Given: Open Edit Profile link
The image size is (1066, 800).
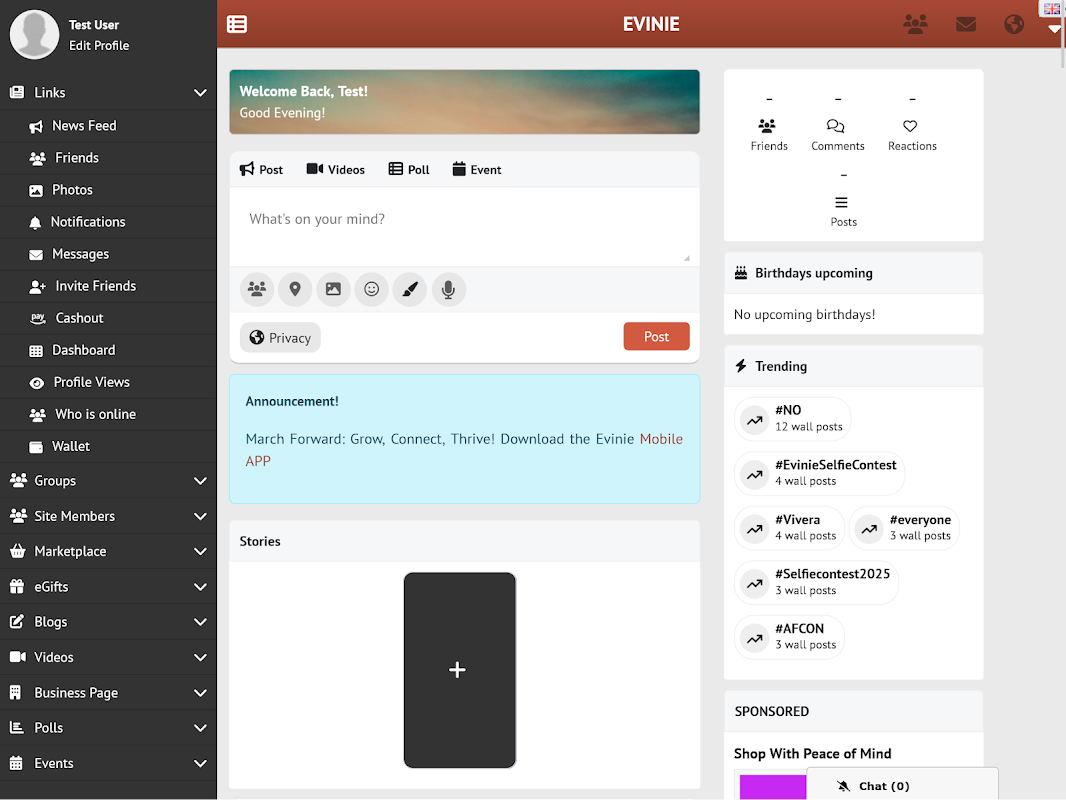Looking at the screenshot, I should [x=99, y=46].
